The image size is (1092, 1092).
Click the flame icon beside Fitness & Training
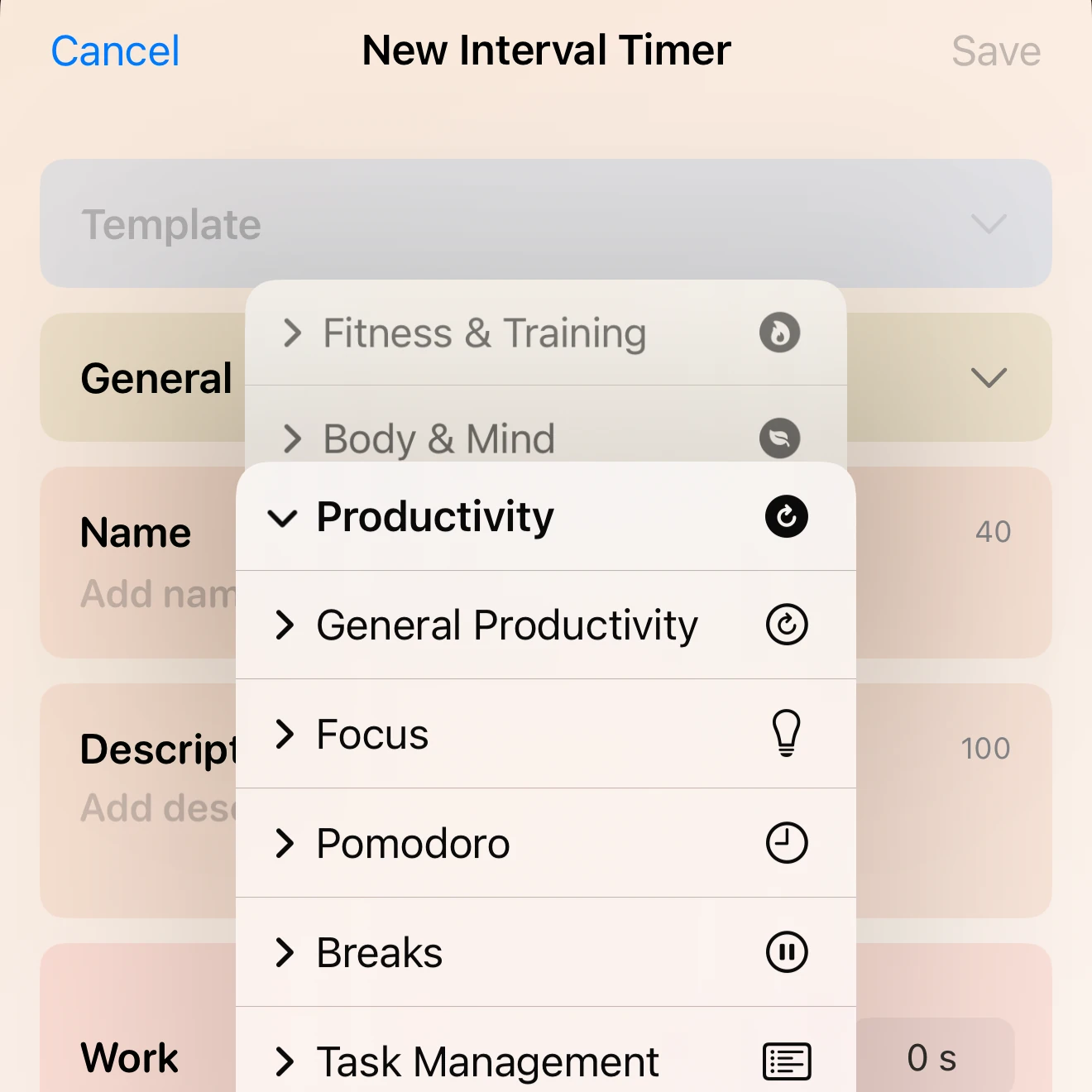(778, 333)
